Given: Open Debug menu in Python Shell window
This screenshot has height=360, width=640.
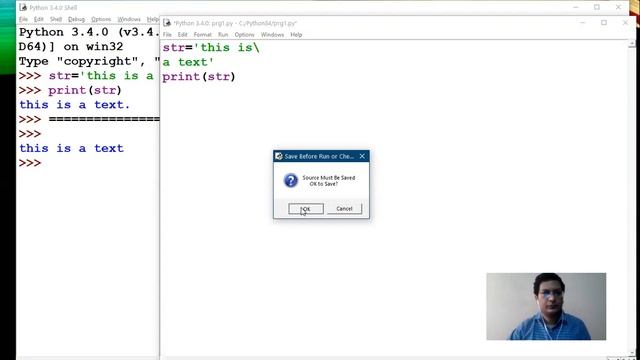Looking at the screenshot, I should click(x=76, y=19).
